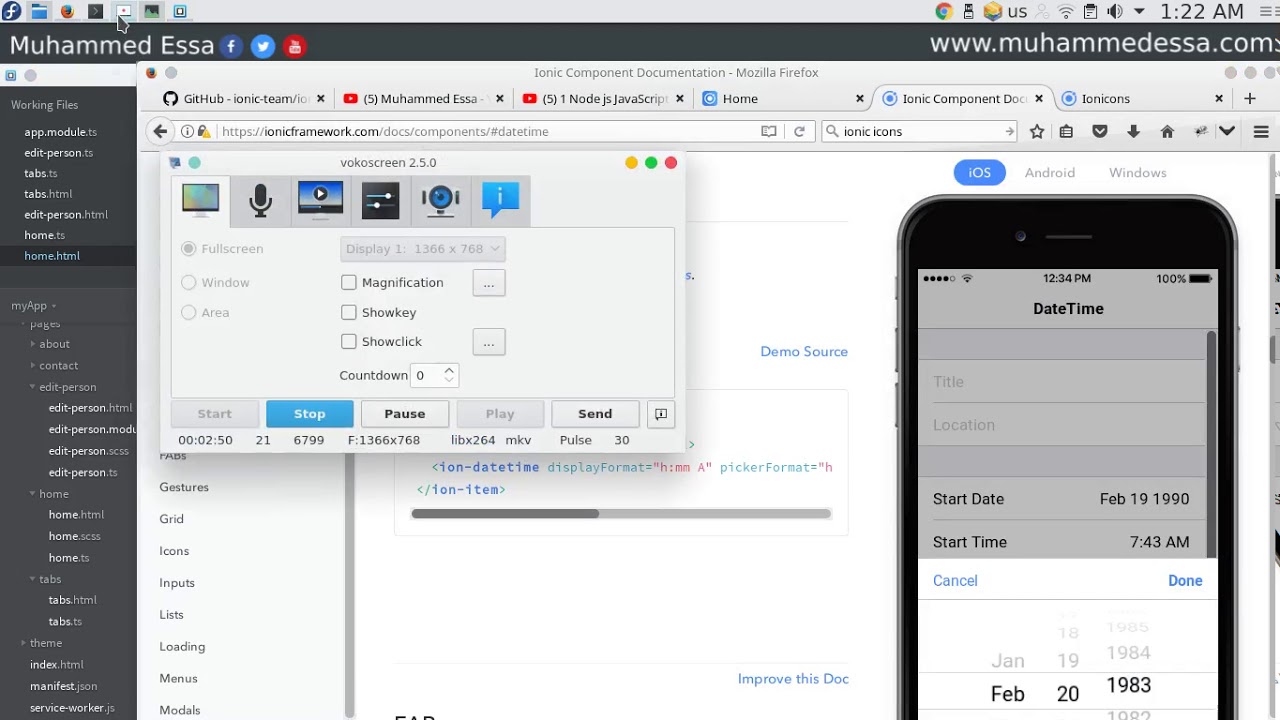Viewport: 1280px width, 720px height.
Task: Click vokoscreen log icon beside Send
Action: coord(660,414)
